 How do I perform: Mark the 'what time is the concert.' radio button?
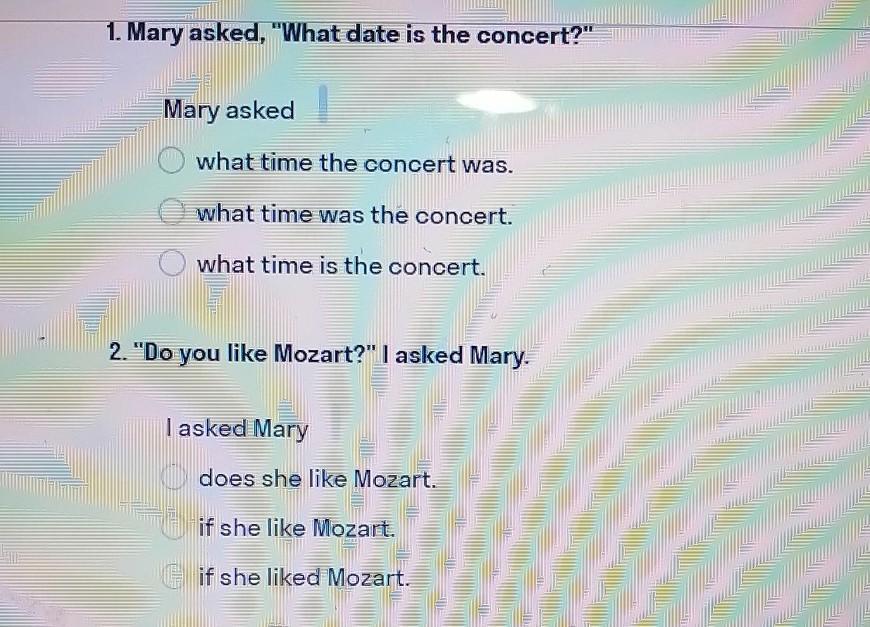173,265
